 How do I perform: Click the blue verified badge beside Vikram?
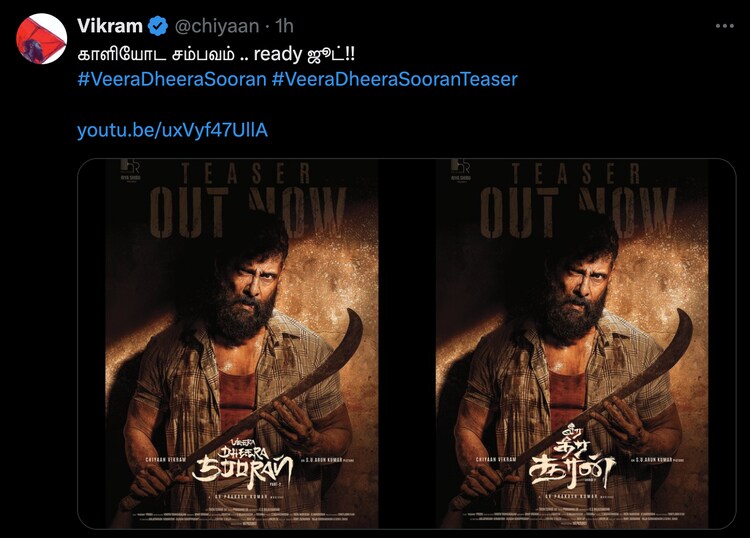[x=157, y=26]
